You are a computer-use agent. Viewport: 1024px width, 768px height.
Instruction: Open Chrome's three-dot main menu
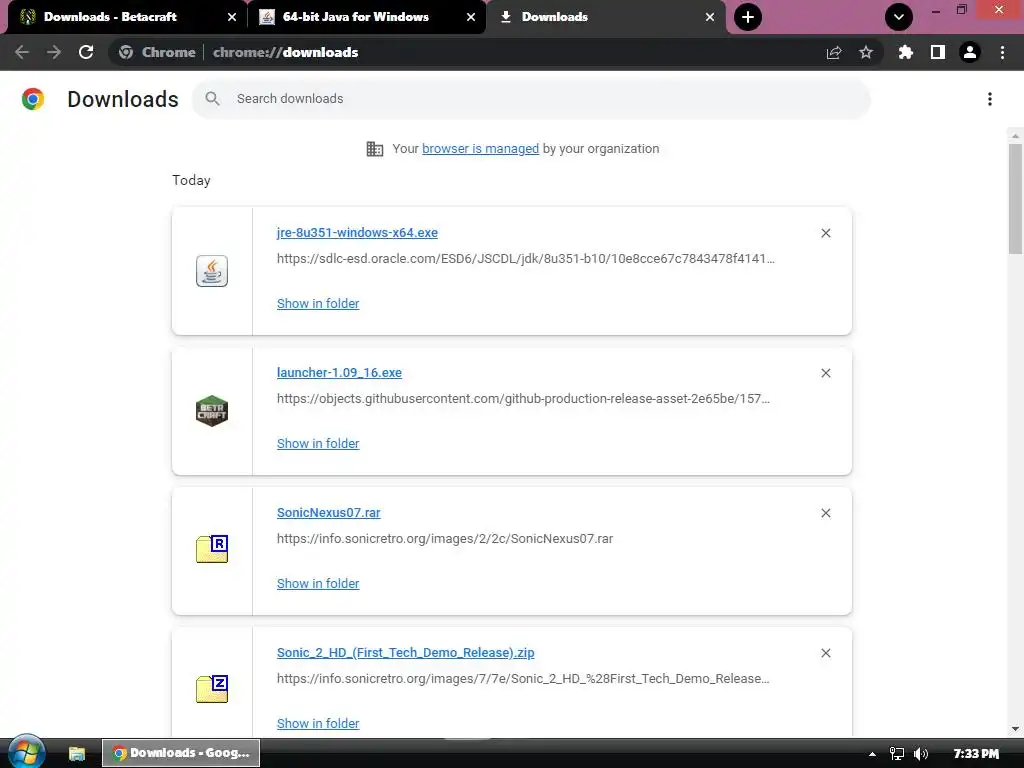click(x=1002, y=52)
